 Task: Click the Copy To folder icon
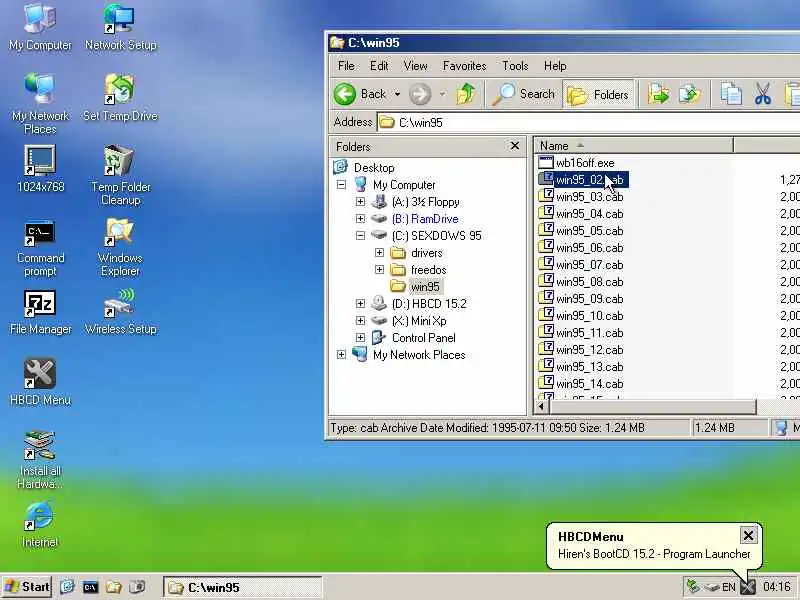click(x=690, y=94)
